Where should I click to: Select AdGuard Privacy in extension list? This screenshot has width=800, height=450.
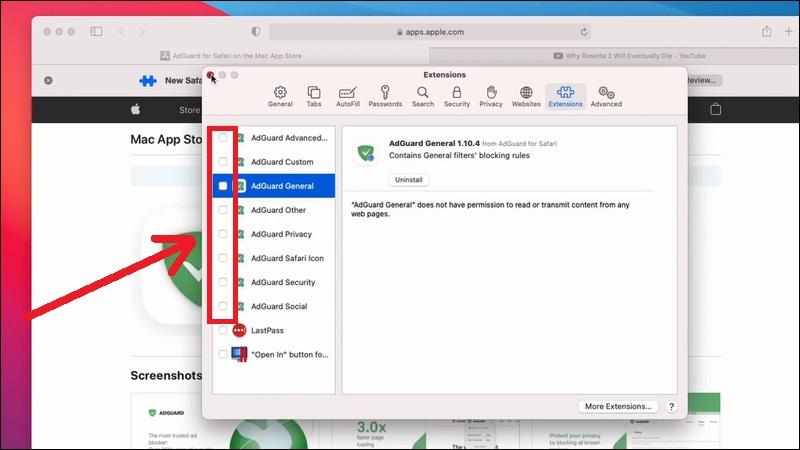pyautogui.click(x=274, y=234)
